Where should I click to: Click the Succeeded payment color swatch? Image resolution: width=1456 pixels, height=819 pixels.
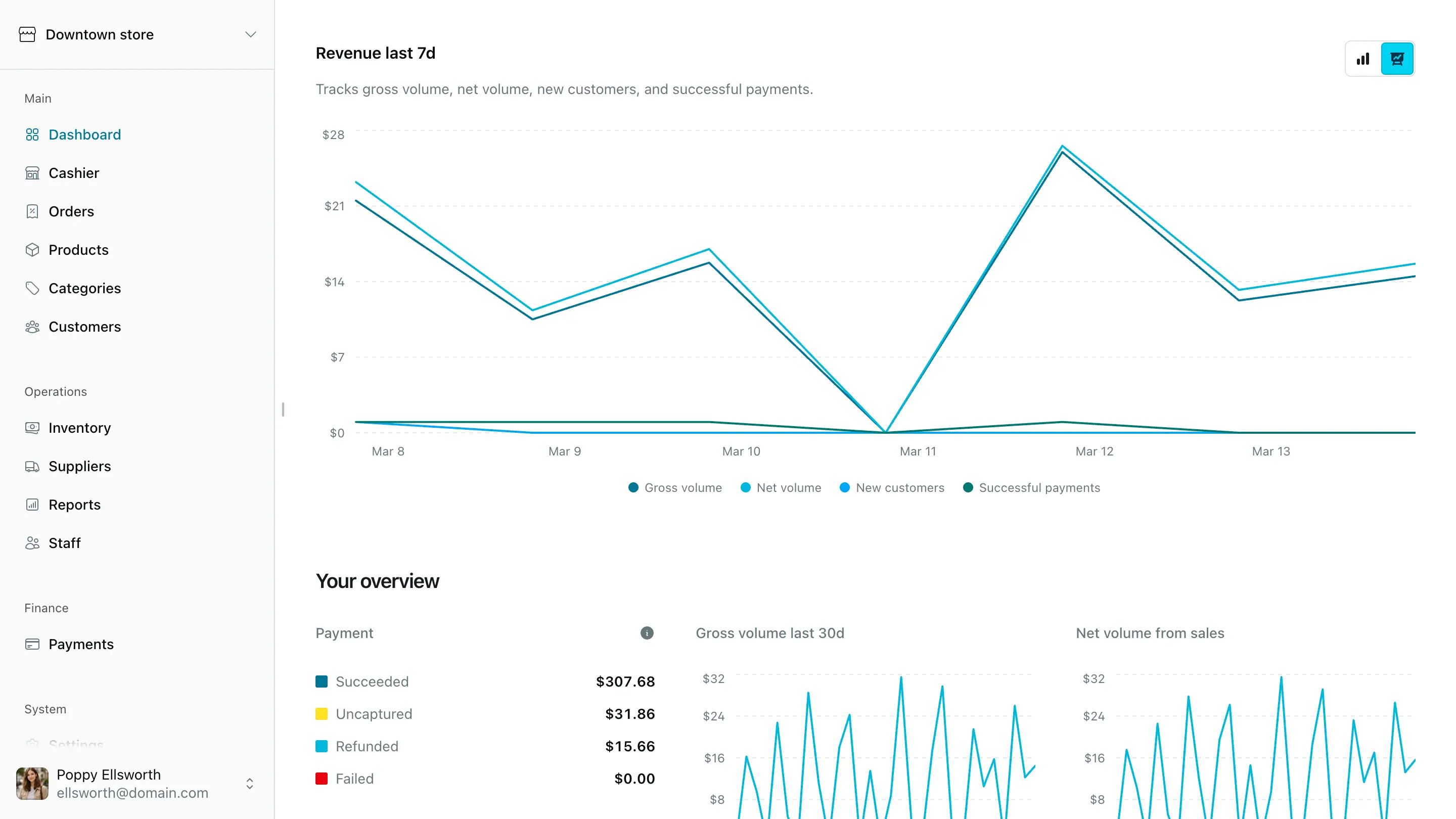pyautogui.click(x=322, y=681)
